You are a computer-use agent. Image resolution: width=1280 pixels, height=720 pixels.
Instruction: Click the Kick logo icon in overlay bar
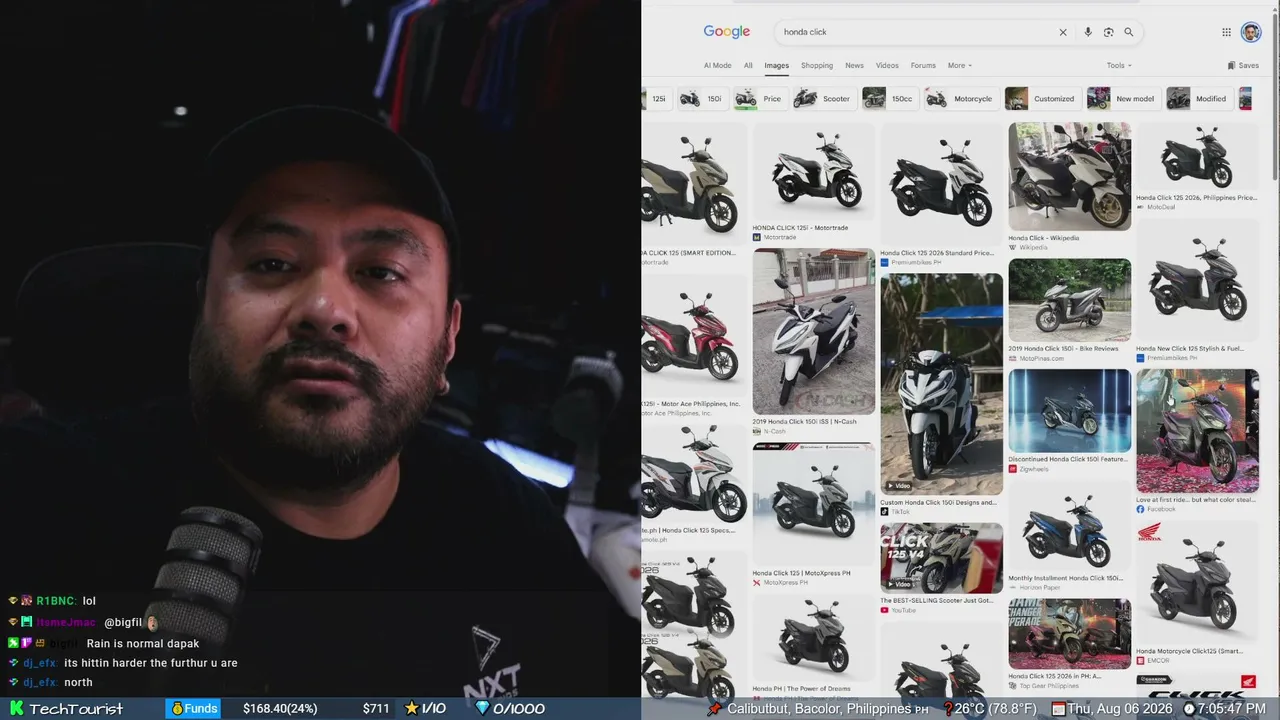[16, 709]
